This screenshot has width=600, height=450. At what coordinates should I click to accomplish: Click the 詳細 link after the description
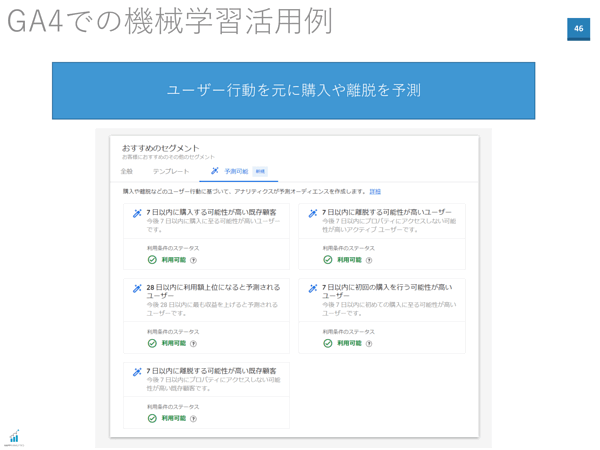click(375, 191)
